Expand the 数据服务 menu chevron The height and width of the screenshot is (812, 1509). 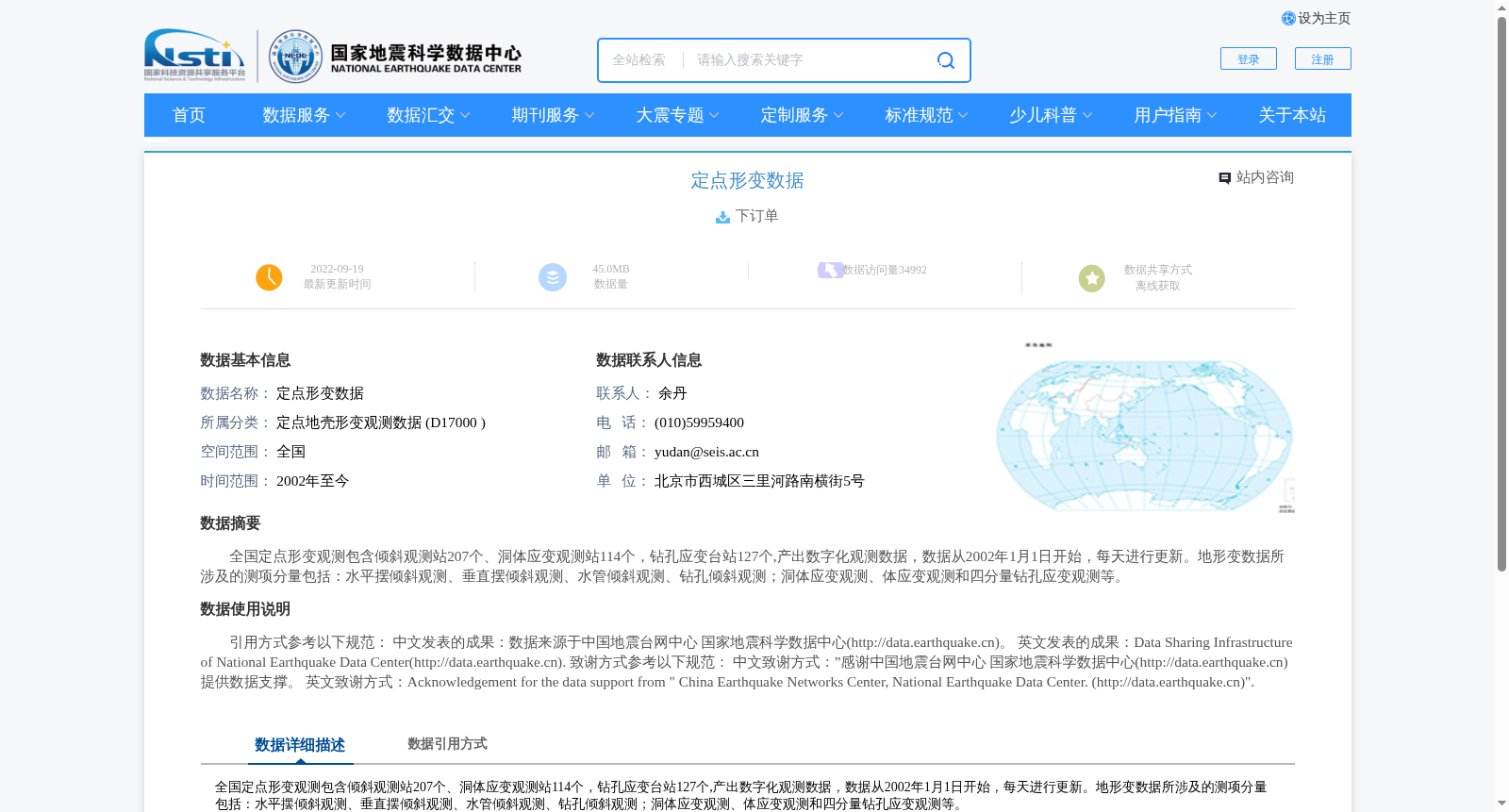[x=340, y=116]
